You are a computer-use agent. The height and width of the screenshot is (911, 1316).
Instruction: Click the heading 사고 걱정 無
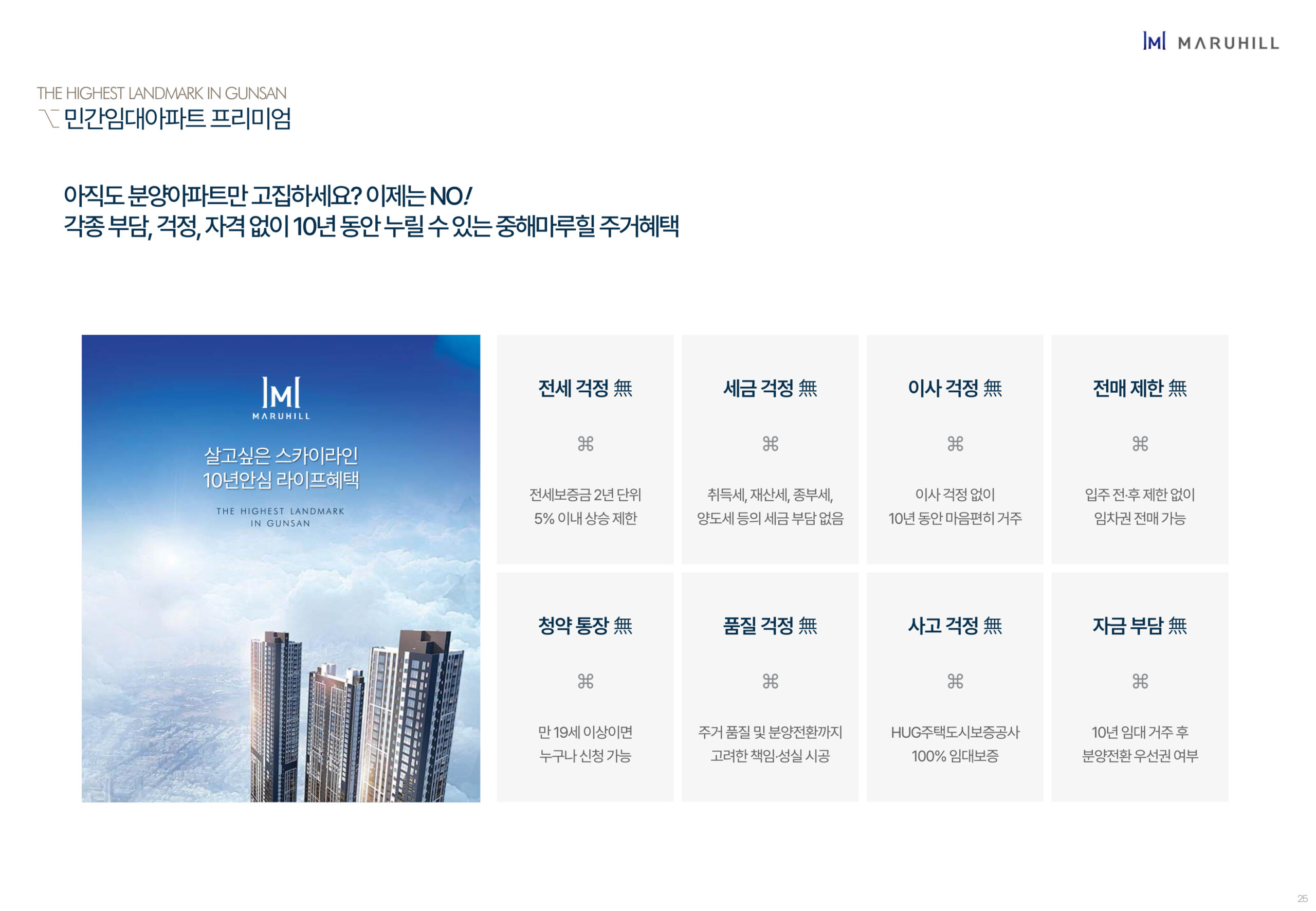955,626
